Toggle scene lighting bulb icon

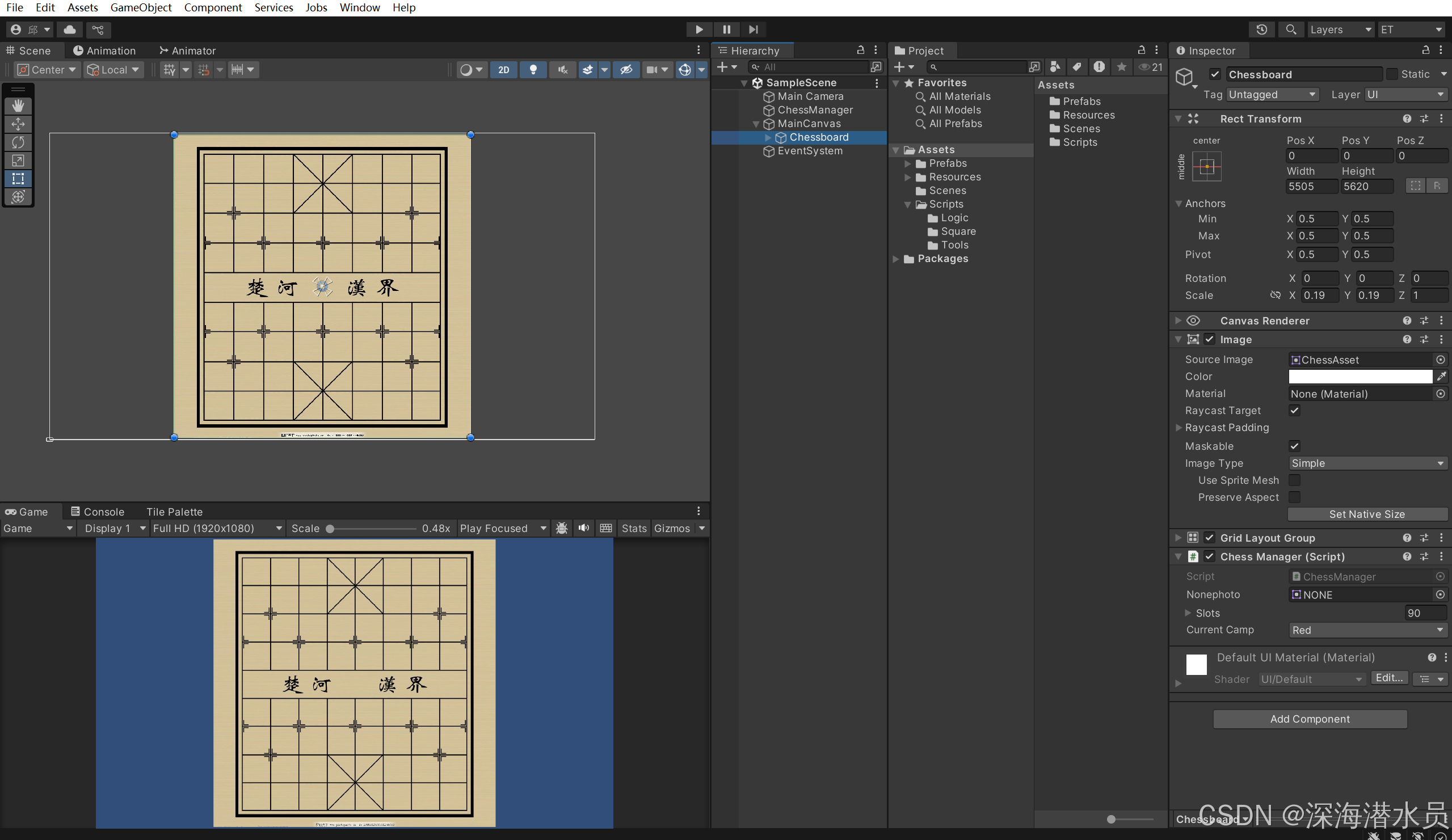(533, 70)
